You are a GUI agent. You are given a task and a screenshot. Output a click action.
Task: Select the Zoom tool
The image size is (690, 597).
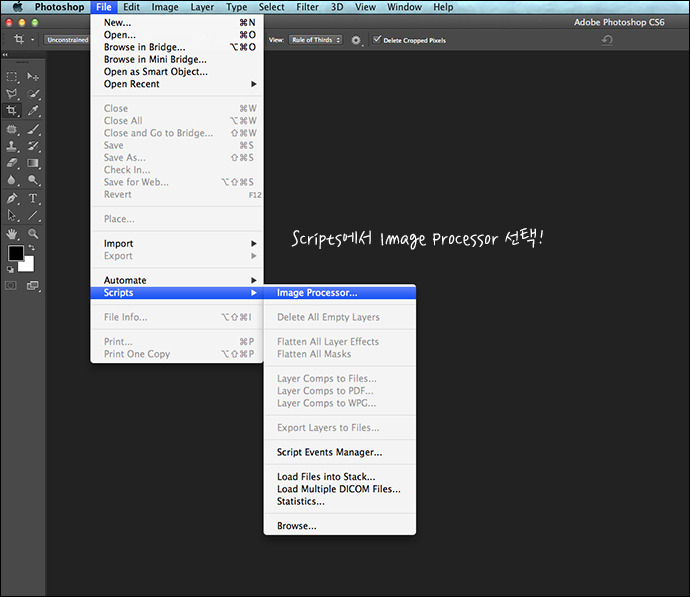(33, 234)
